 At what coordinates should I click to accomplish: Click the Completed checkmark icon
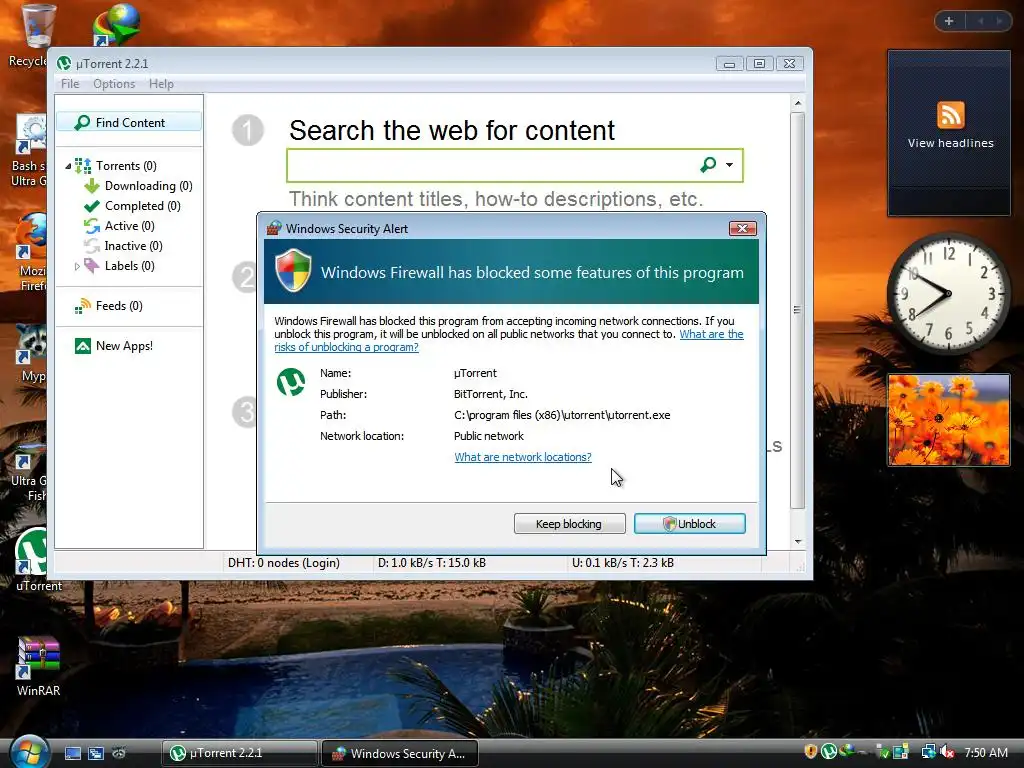click(x=91, y=206)
